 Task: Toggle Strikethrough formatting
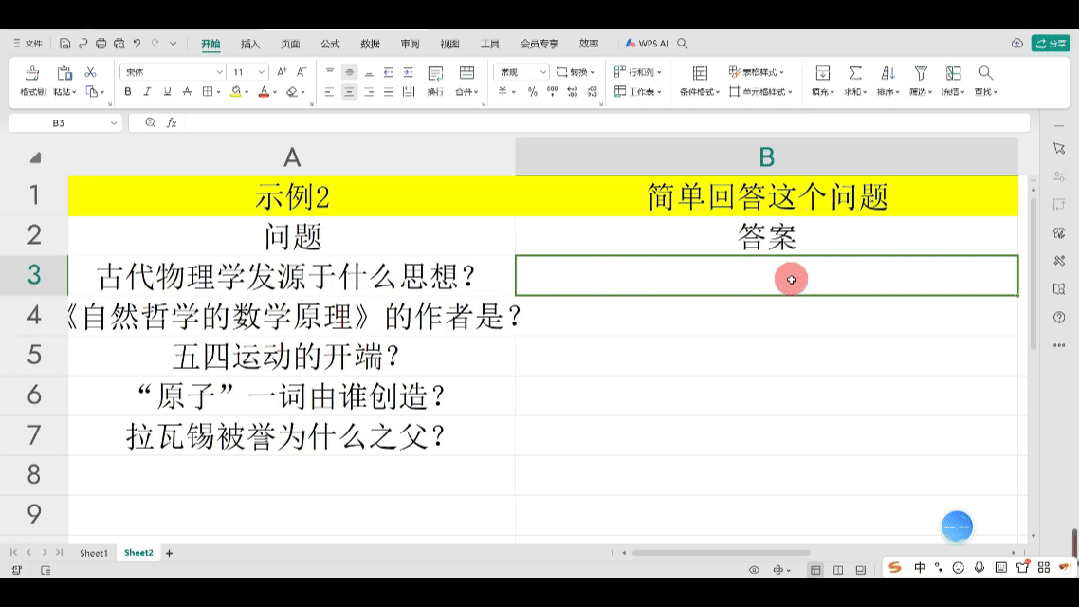pos(187,92)
